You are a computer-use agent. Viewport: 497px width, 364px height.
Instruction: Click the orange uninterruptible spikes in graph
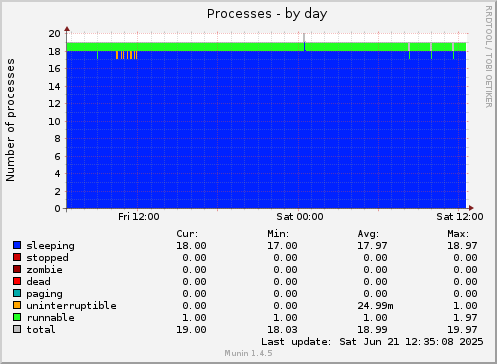click(x=127, y=55)
